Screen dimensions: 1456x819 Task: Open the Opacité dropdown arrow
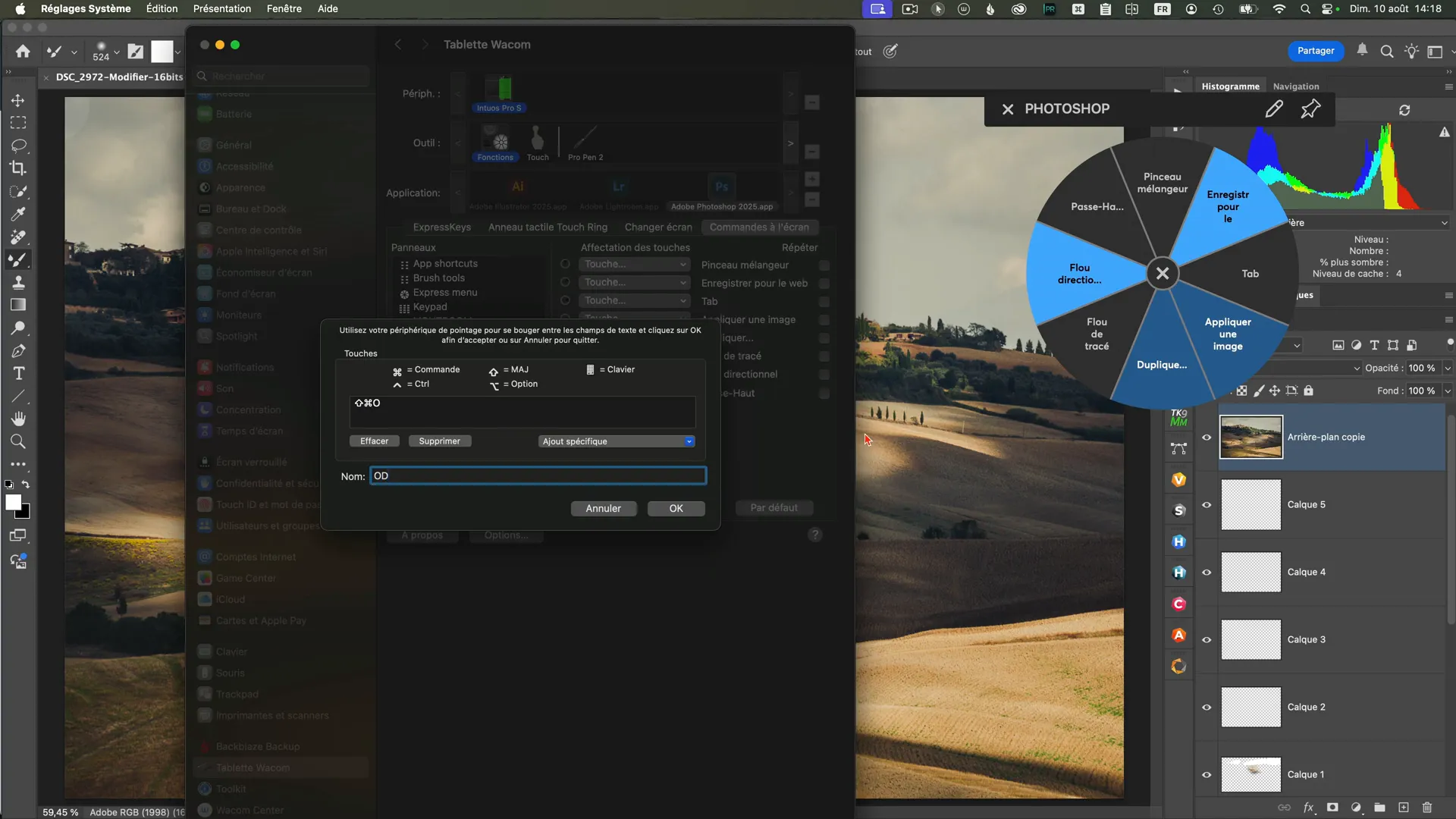coord(1447,368)
